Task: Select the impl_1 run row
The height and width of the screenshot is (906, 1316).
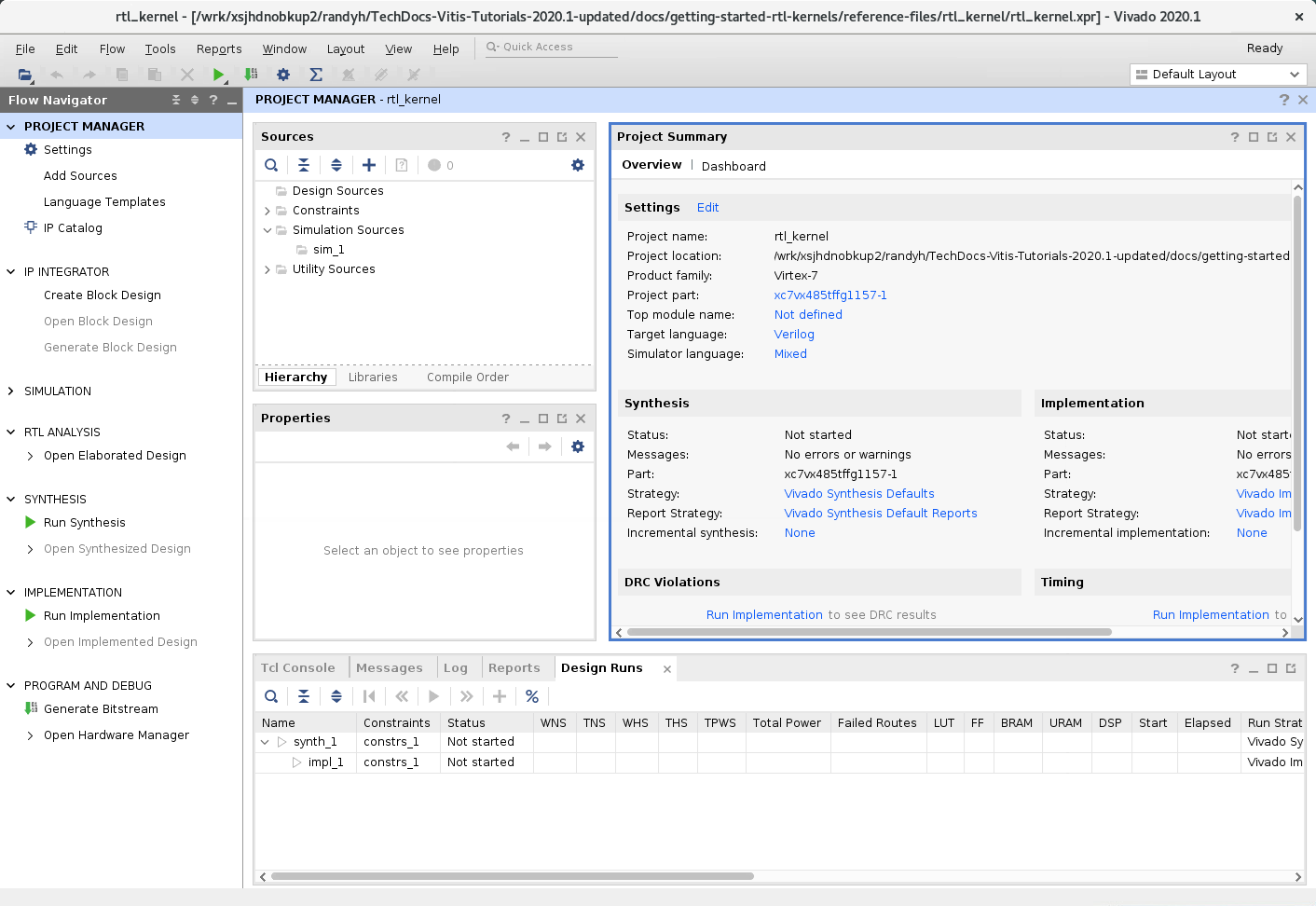Action: (778, 762)
